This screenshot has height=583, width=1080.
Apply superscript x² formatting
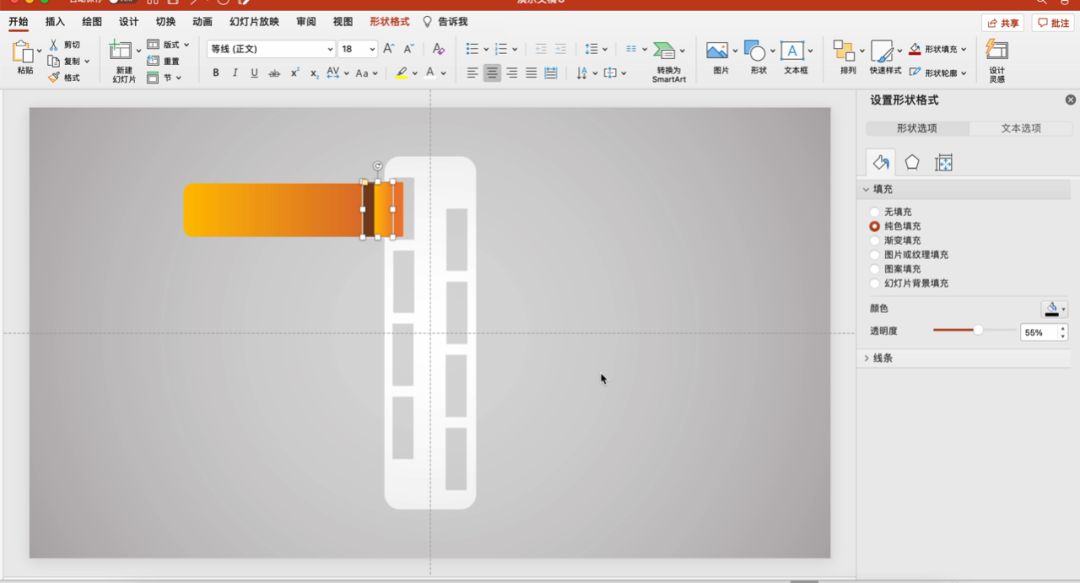click(295, 72)
